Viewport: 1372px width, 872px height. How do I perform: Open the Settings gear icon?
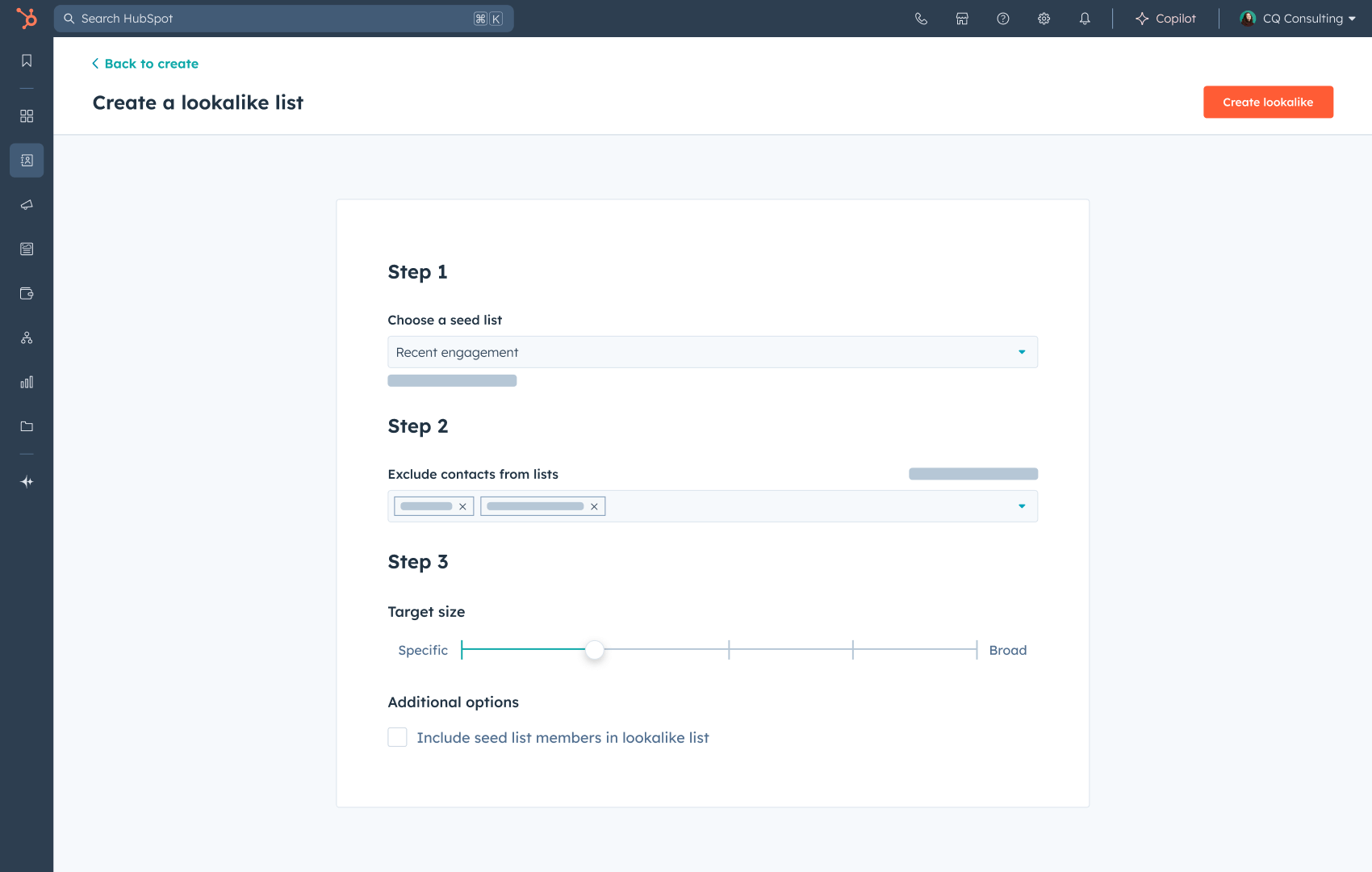click(1044, 19)
